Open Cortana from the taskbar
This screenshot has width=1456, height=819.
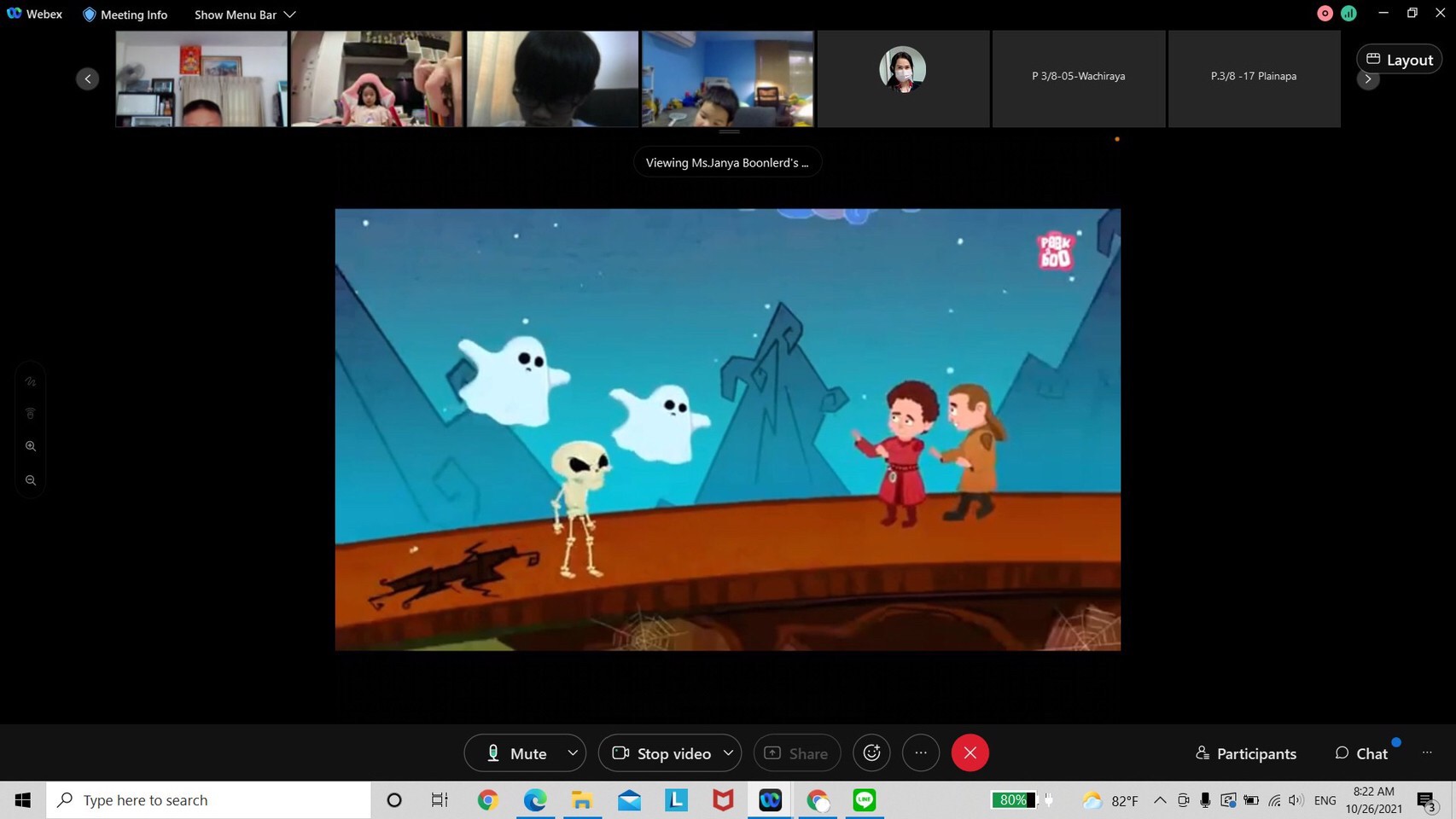393,800
